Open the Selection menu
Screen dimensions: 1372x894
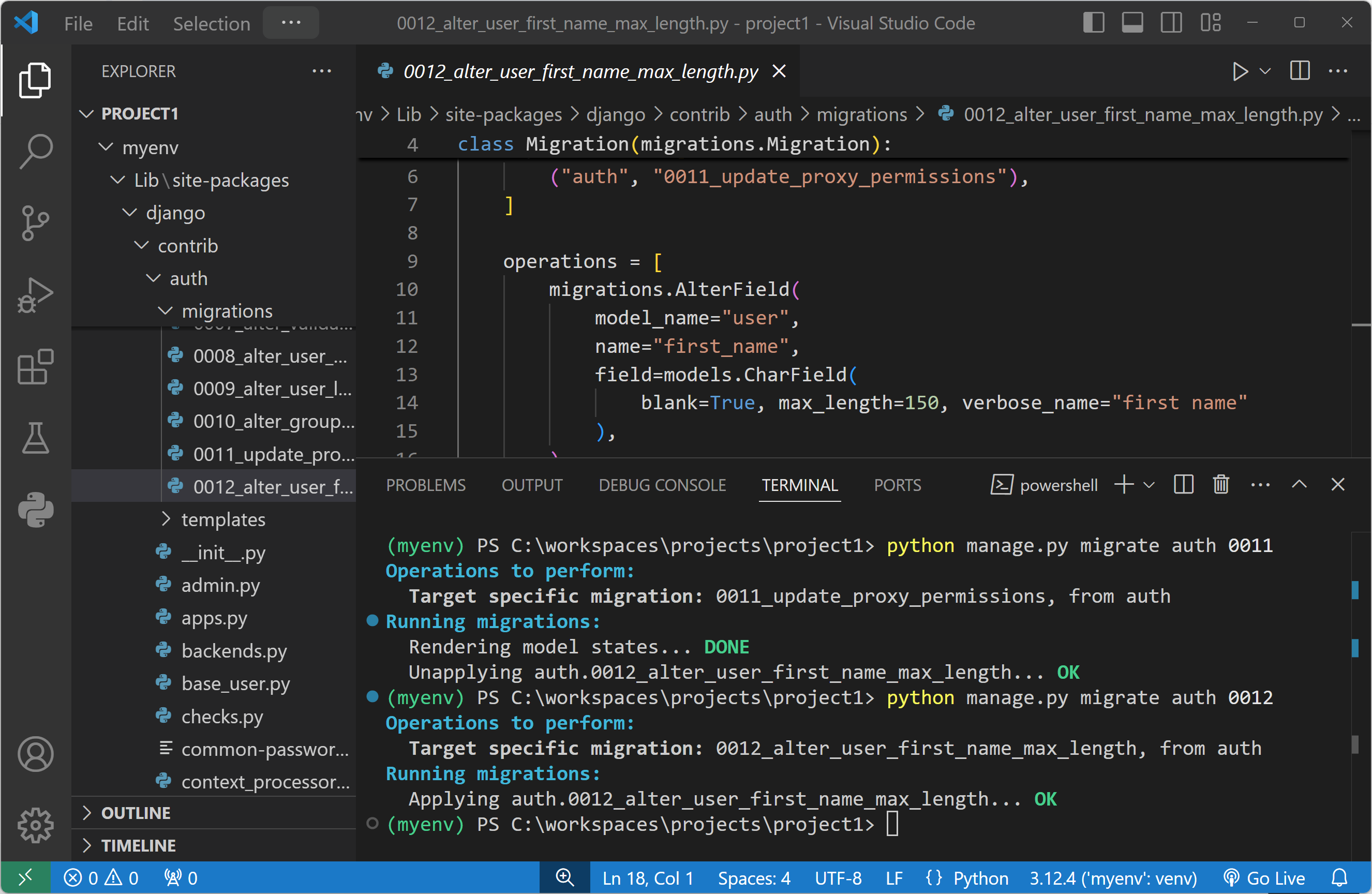212,24
